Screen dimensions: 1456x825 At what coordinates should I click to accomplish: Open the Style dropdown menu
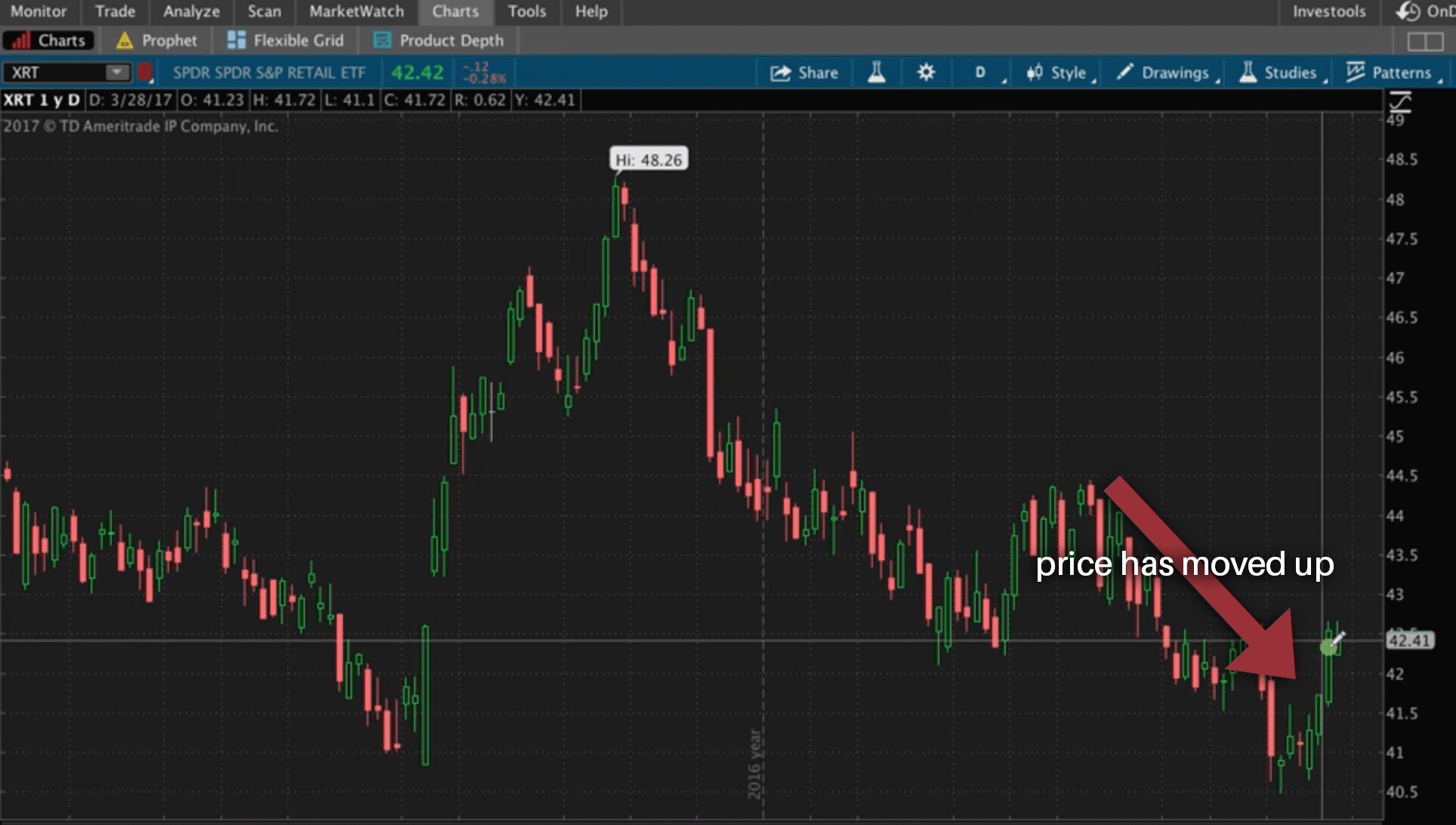click(1060, 73)
